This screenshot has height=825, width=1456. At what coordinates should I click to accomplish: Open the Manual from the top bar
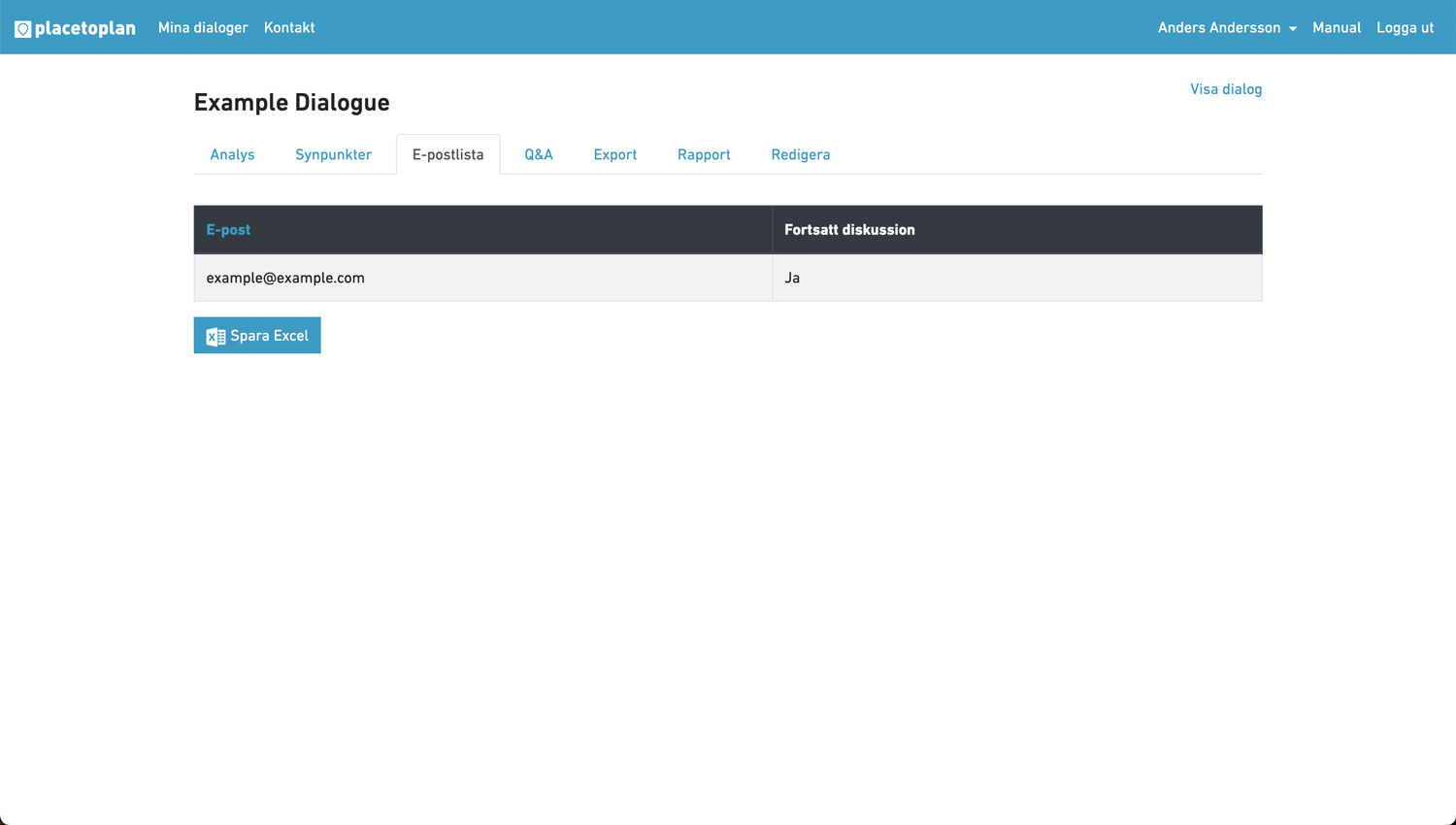(1337, 28)
